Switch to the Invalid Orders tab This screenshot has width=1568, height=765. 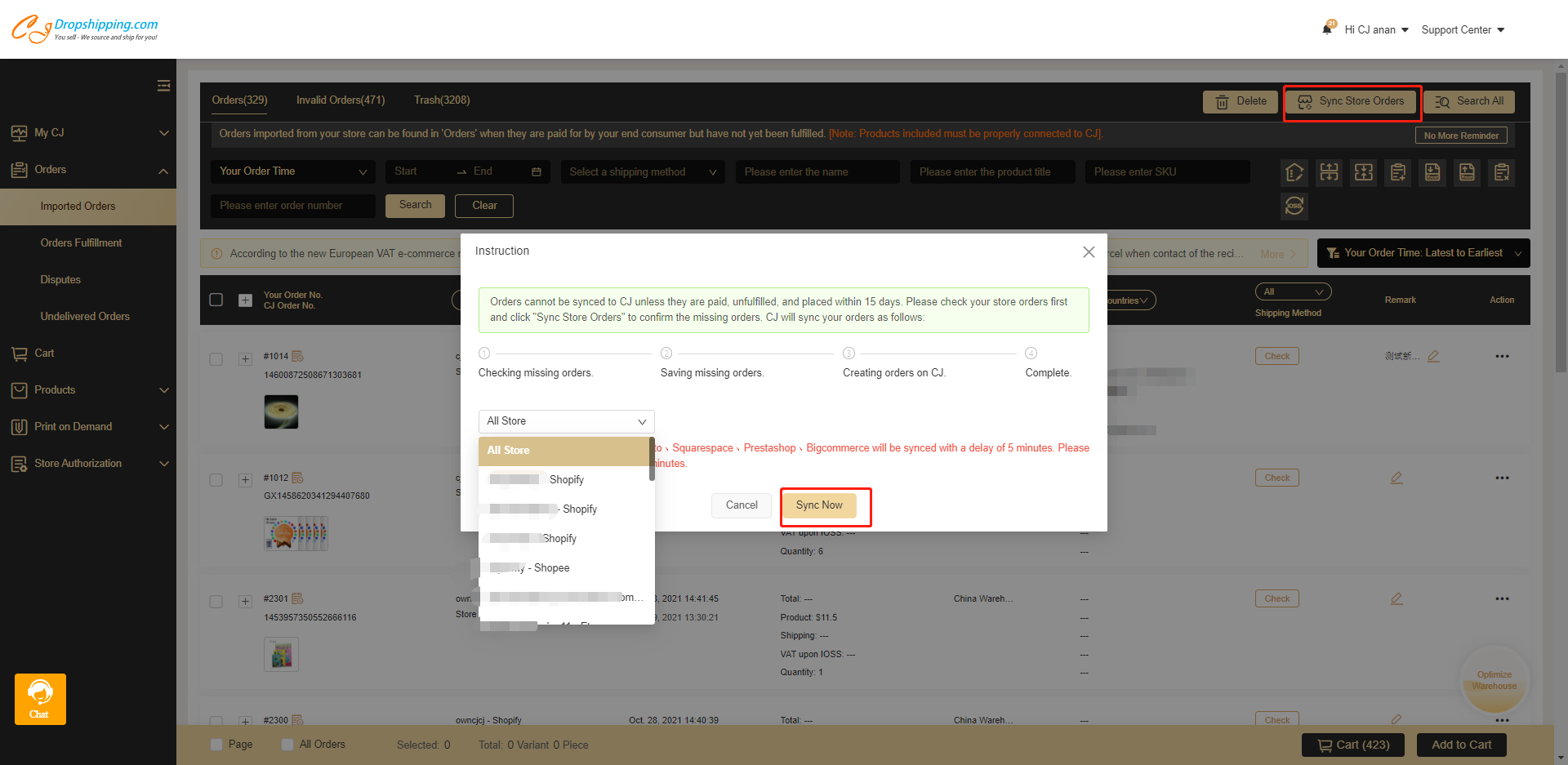341,100
